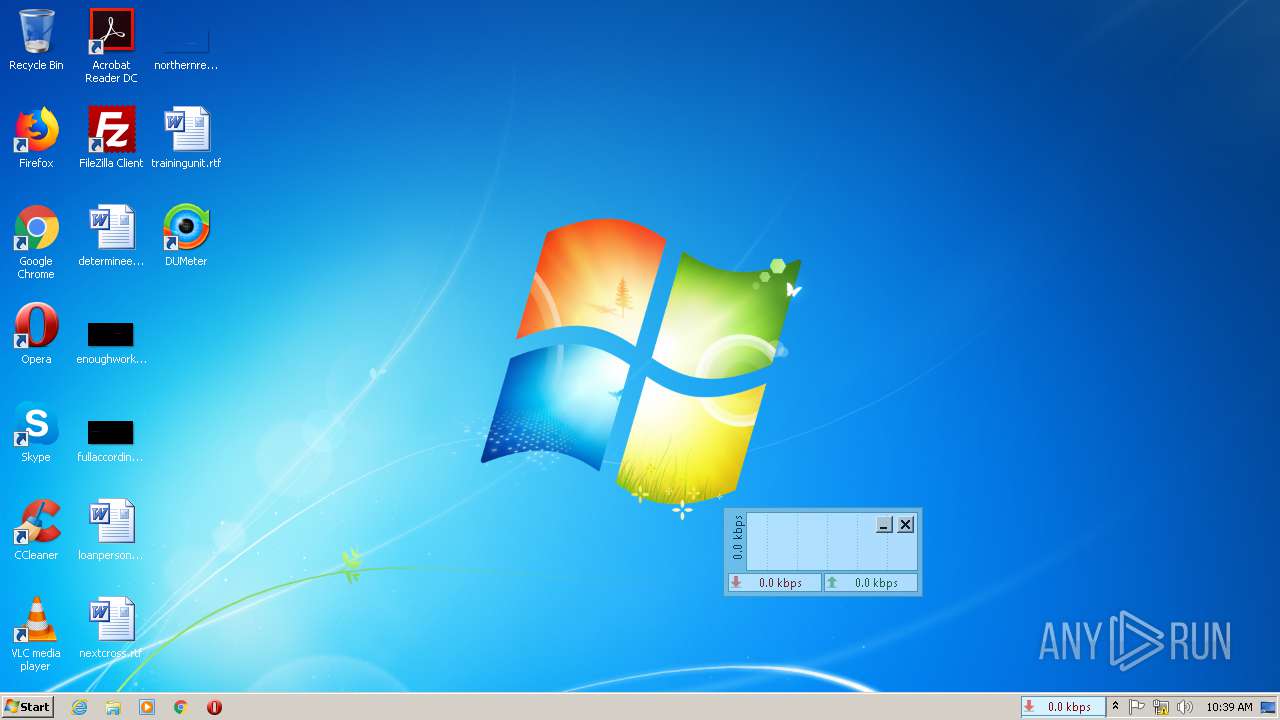Open Action Center flag icon
The width and height of the screenshot is (1280, 720).
(1137, 707)
